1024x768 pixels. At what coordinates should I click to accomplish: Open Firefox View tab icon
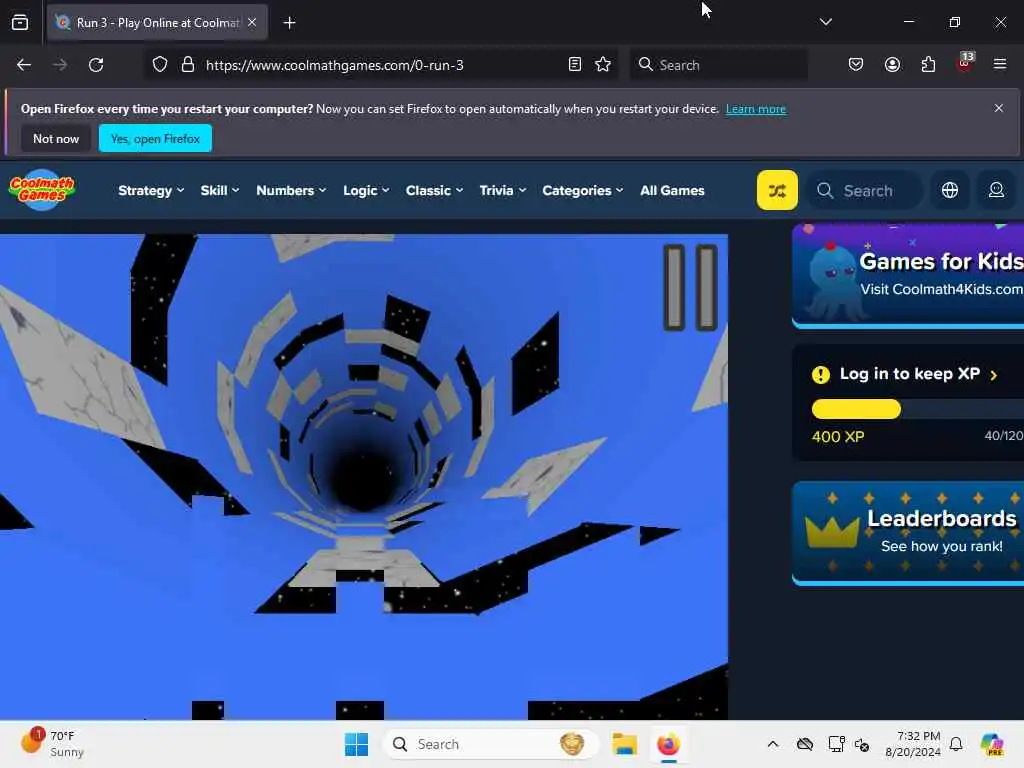[x=20, y=22]
